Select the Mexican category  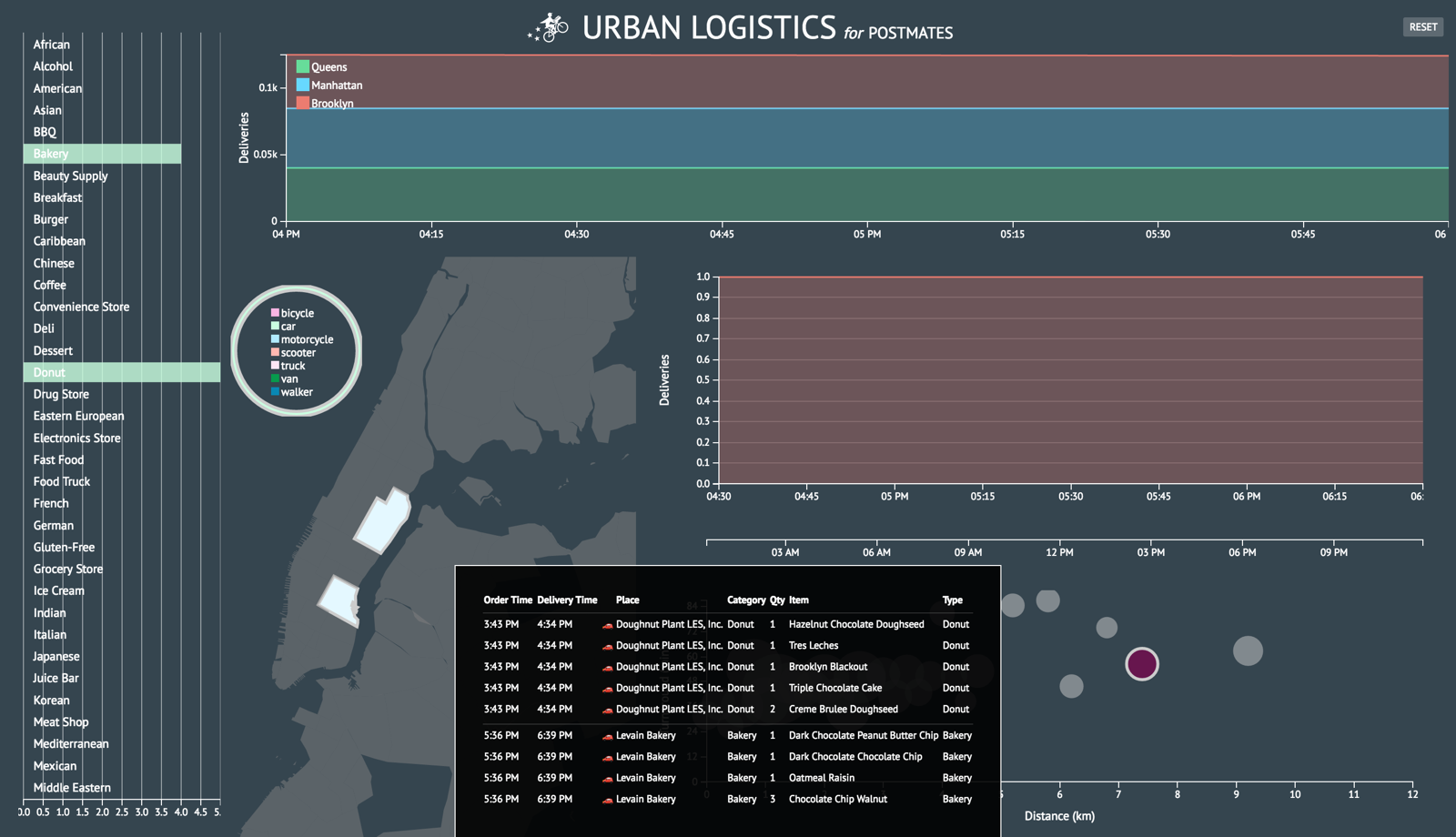[x=55, y=765]
